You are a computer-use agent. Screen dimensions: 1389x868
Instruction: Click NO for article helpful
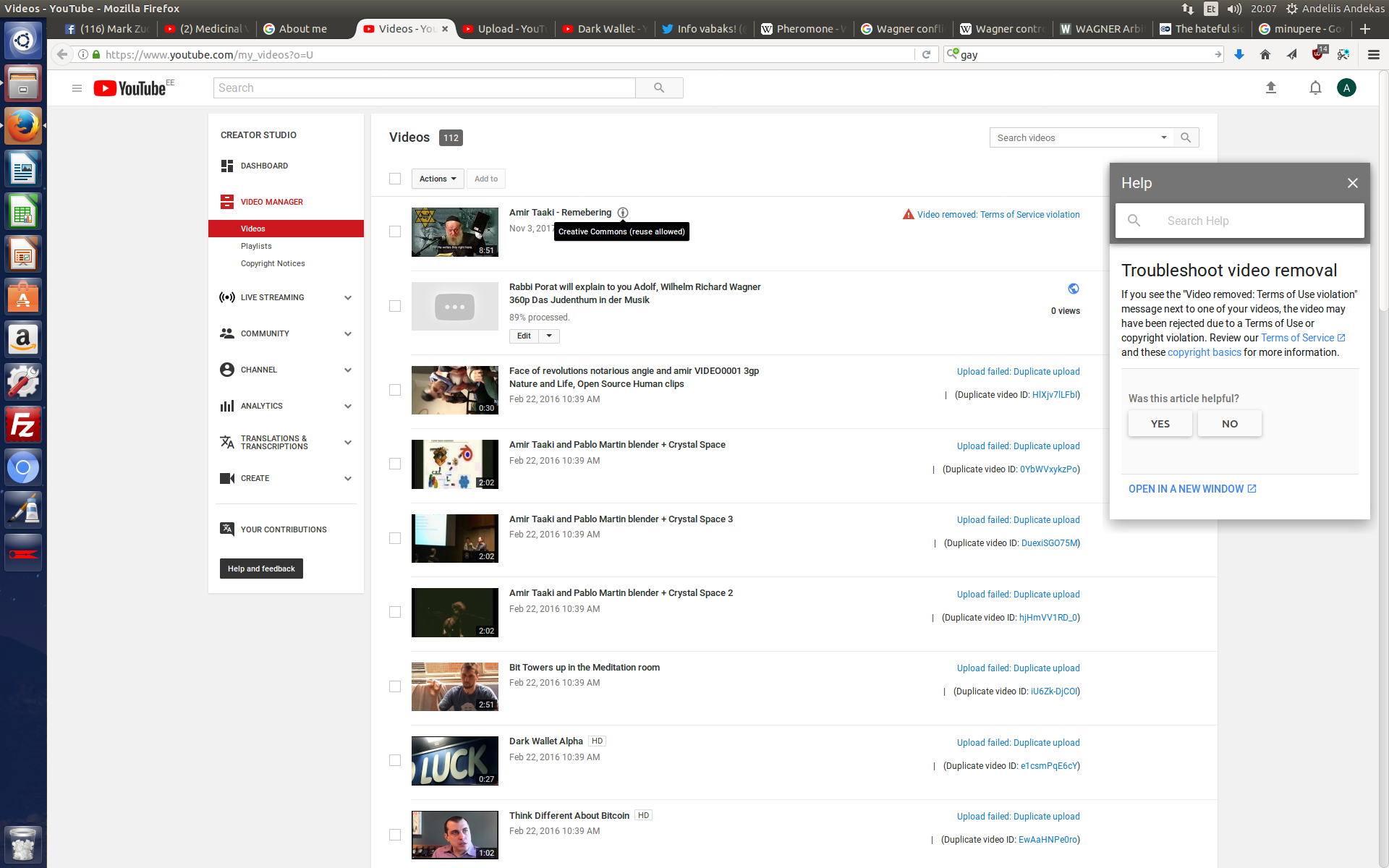(1230, 424)
